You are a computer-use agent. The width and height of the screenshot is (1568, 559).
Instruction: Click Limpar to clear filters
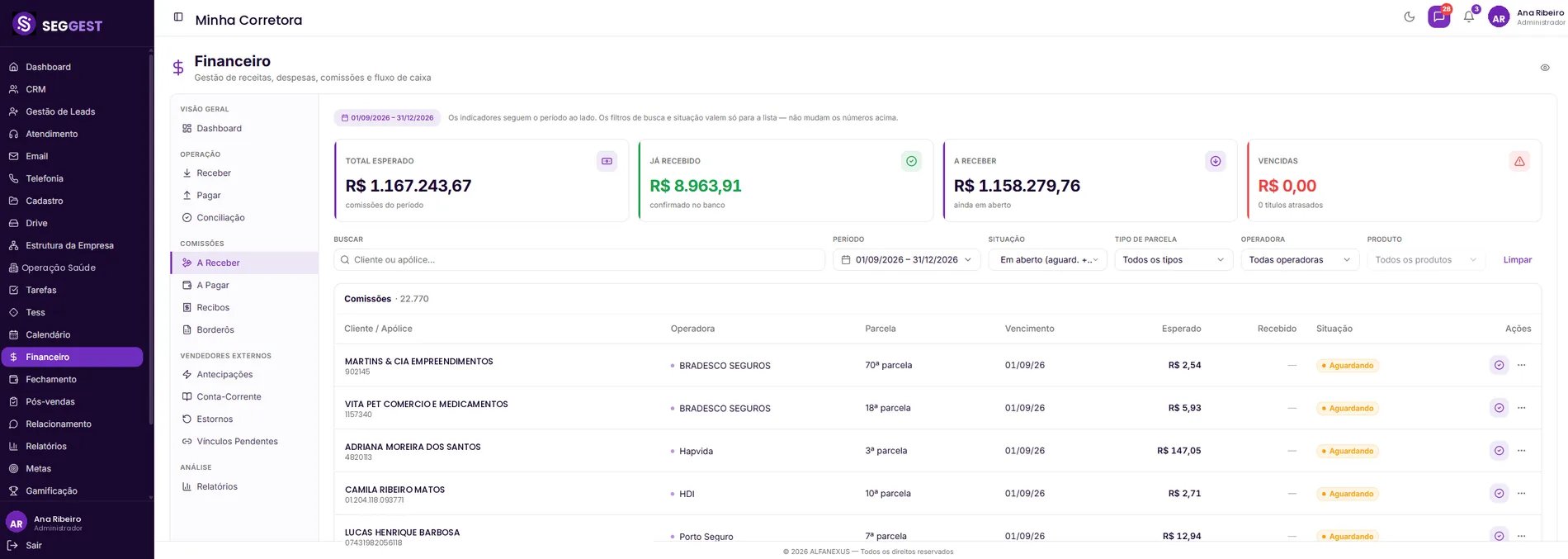[1517, 259]
